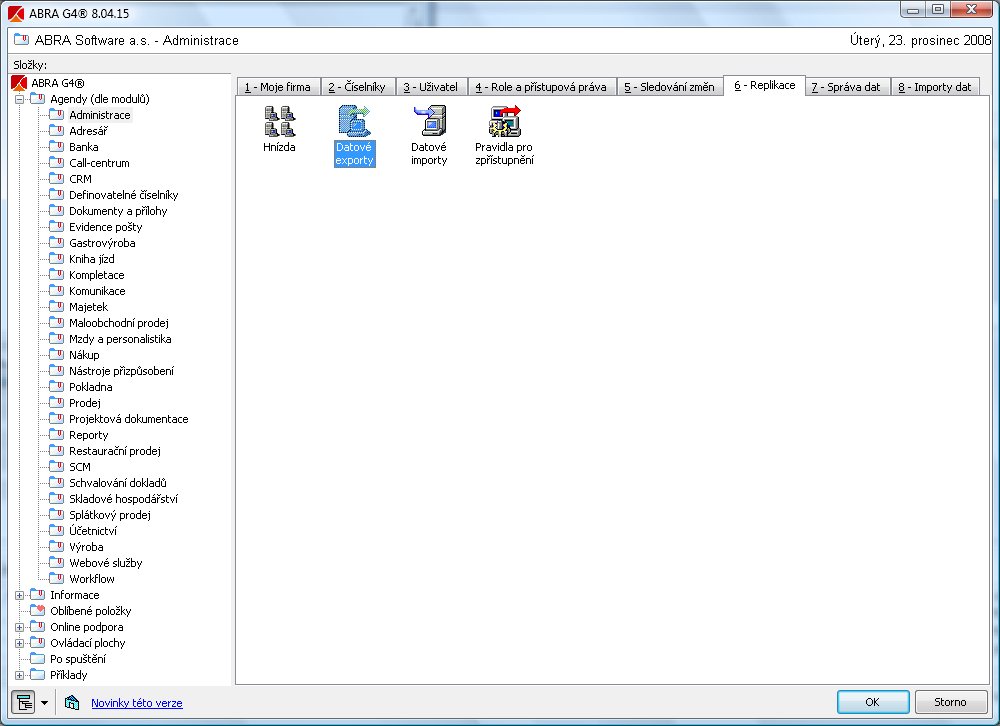
Task: Open the 3 - Uživatel tab
Action: [430, 87]
